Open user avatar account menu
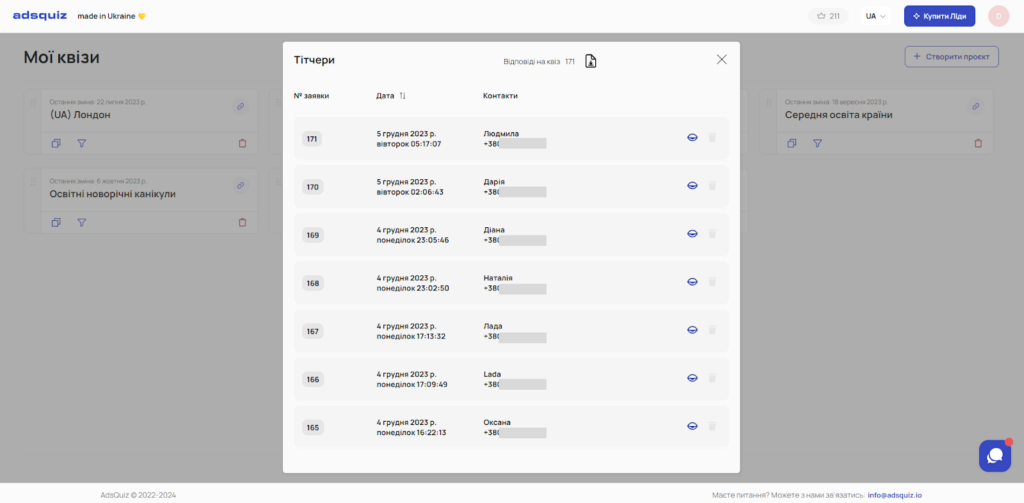Image resolution: width=1024 pixels, height=503 pixels. tap(998, 16)
